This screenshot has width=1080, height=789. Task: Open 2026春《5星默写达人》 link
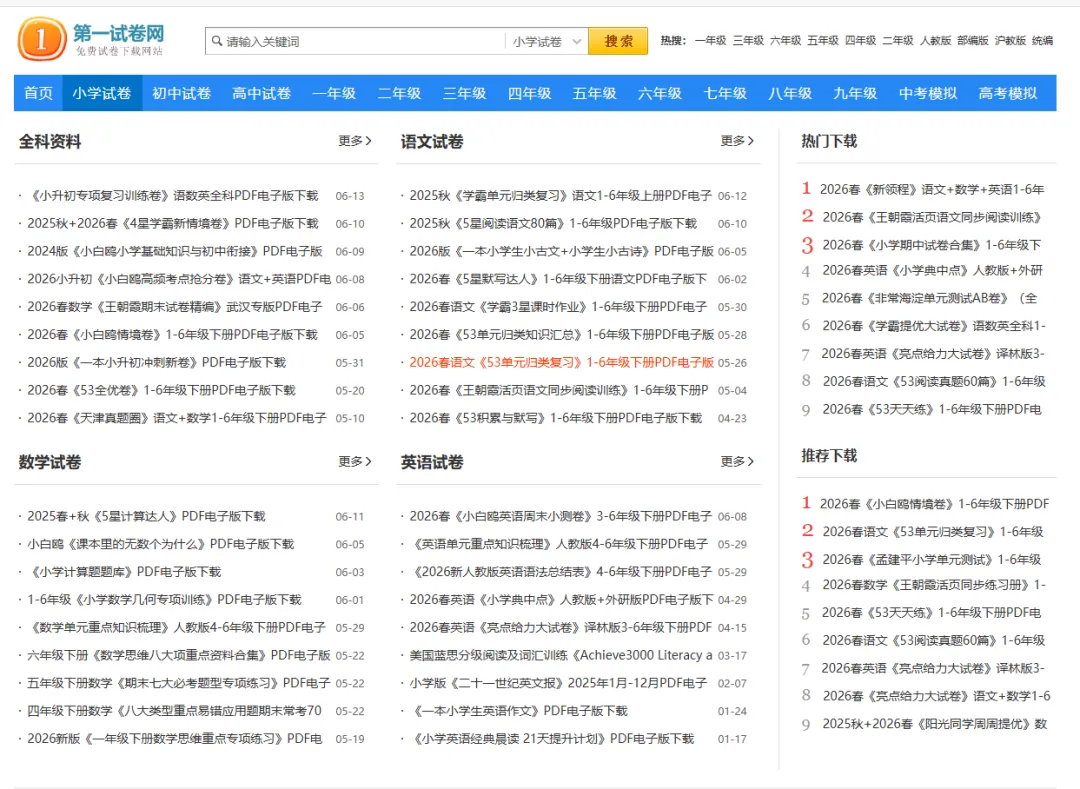click(x=559, y=279)
